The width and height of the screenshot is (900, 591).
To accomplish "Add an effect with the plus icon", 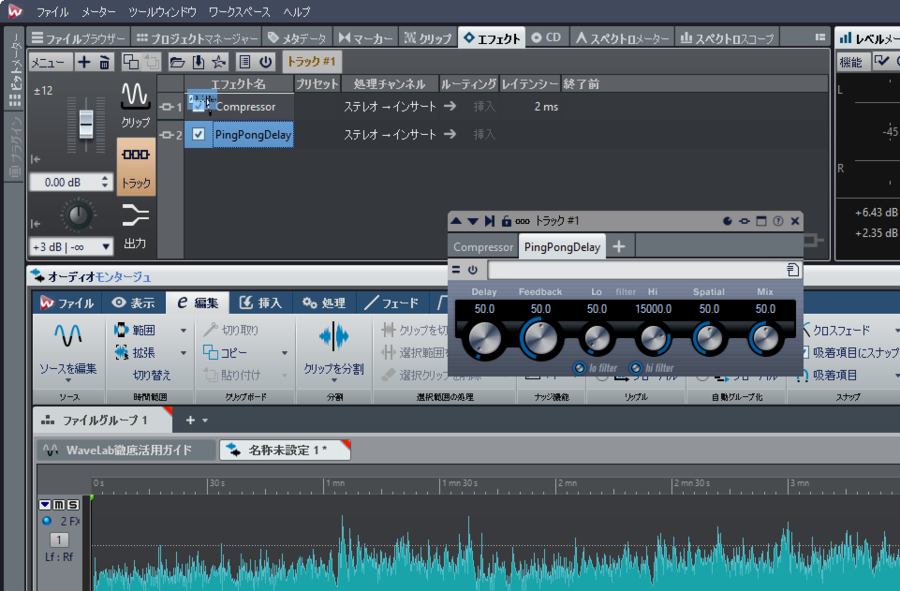I will point(84,62).
